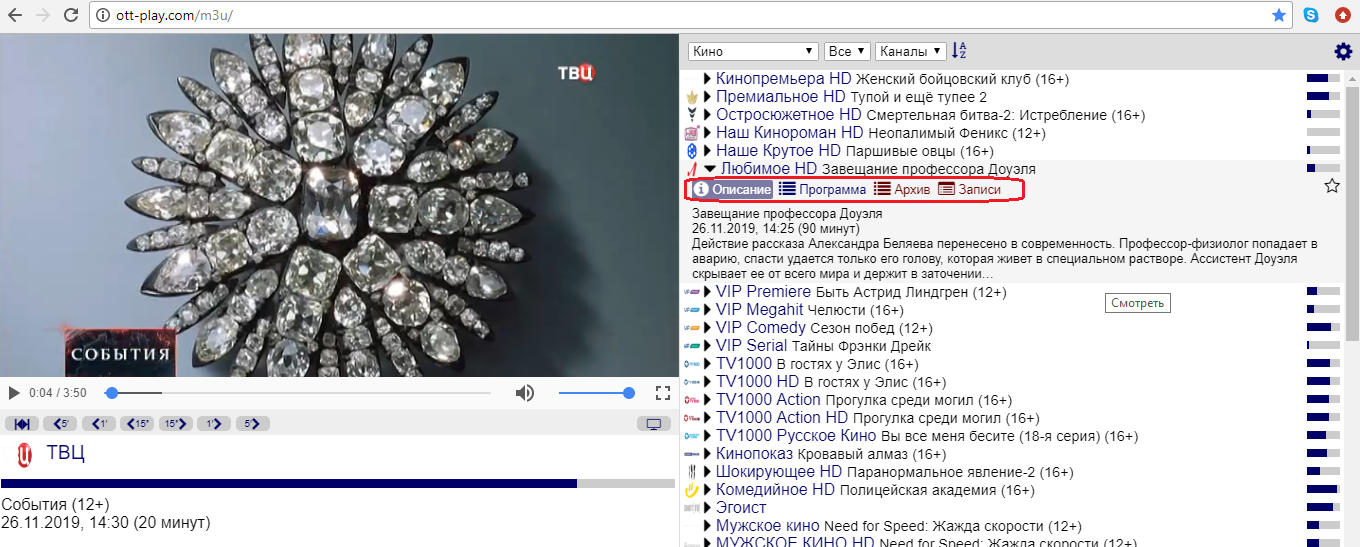Click the video seek progress bar
Screen dimensions: 1360x547
tap(300, 393)
